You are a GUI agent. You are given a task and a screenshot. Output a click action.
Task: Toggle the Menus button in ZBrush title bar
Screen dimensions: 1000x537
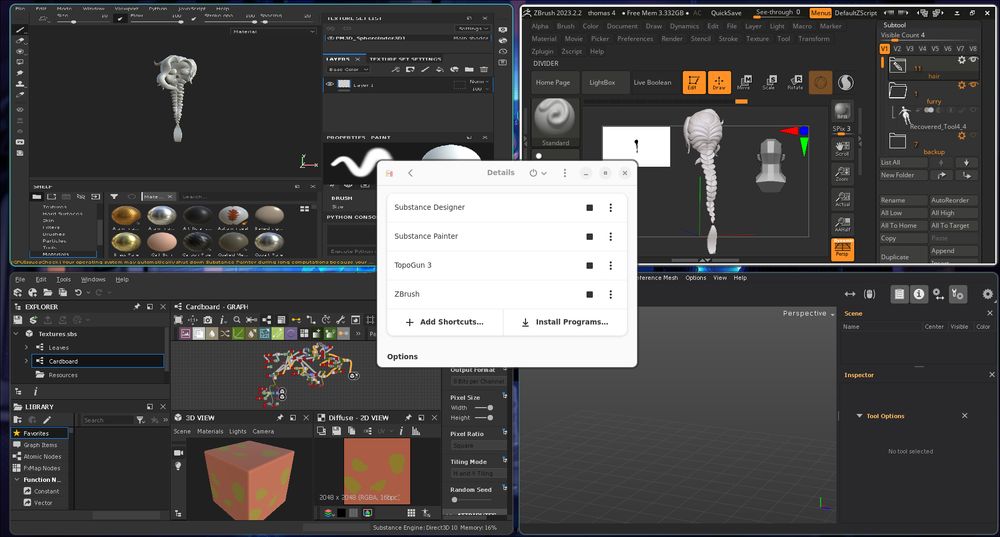(x=820, y=13)
